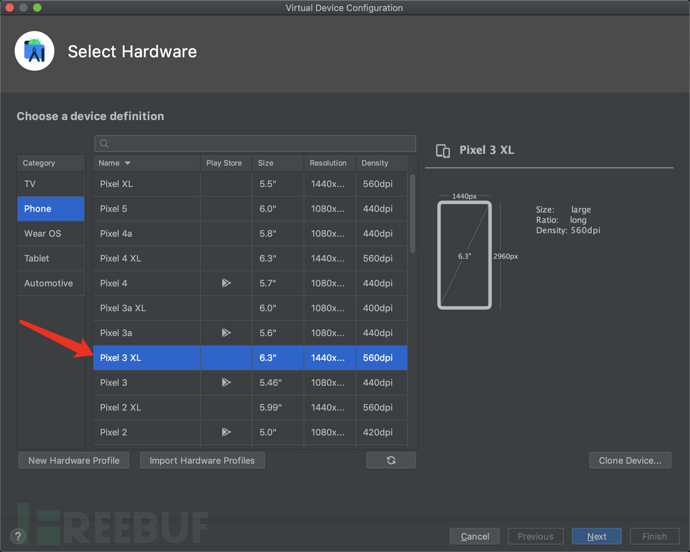
Task: Click the device icon beside Pixel 3 XL title
Action: (x=443, y=151)
